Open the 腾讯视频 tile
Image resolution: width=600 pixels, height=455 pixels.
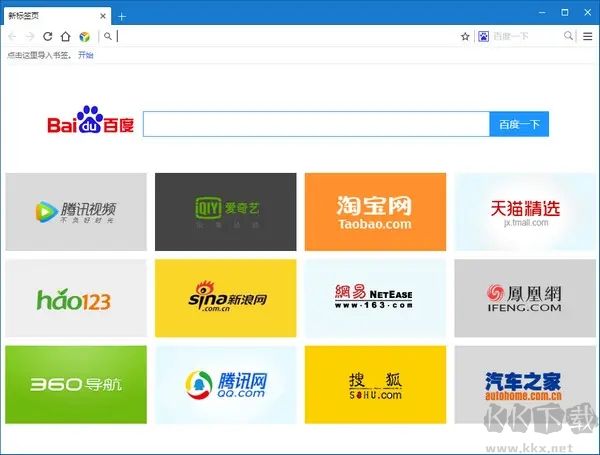pos(76,212)
